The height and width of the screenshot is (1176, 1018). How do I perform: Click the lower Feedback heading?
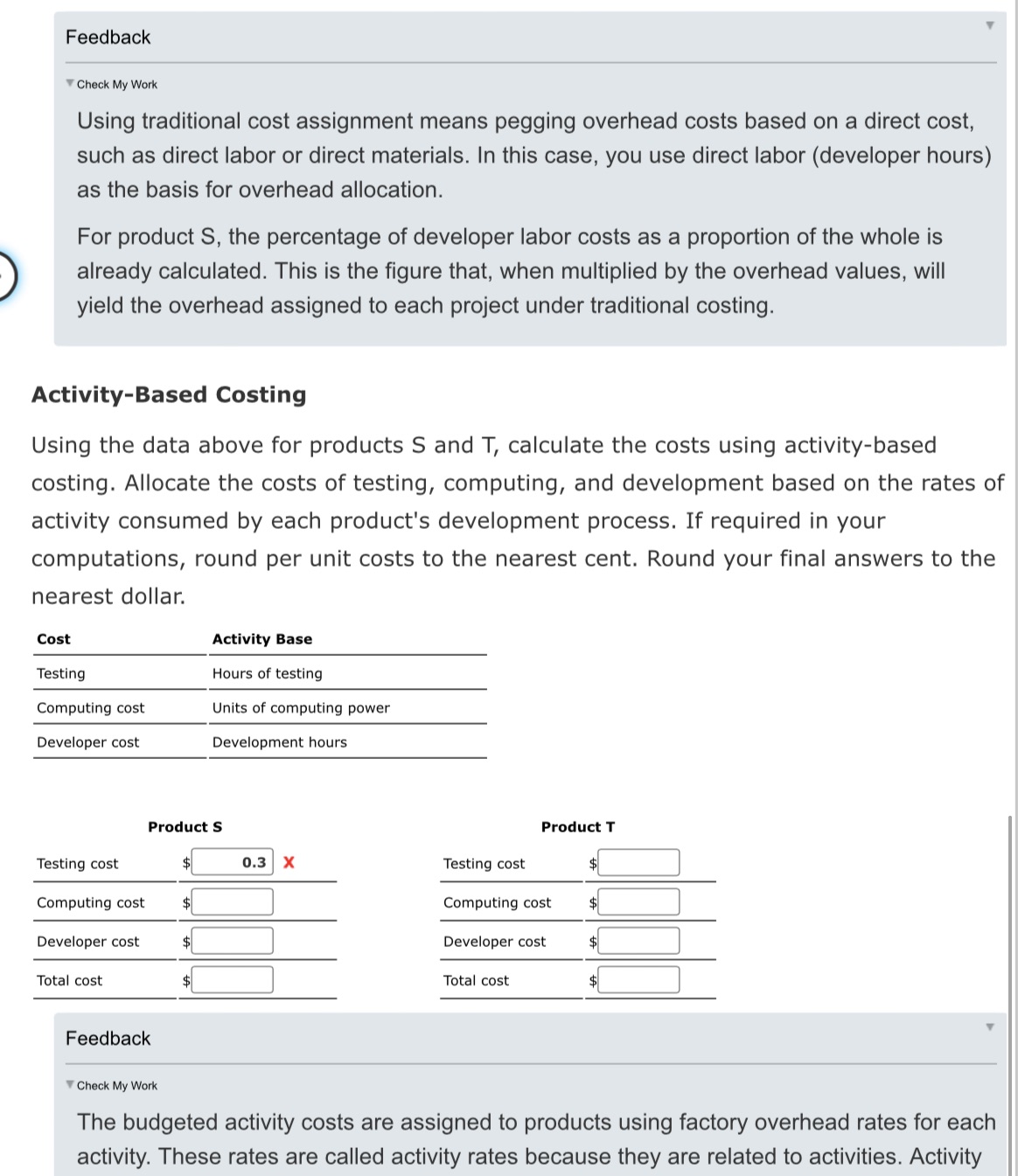pyautogui.click(x=107, y=1039)
